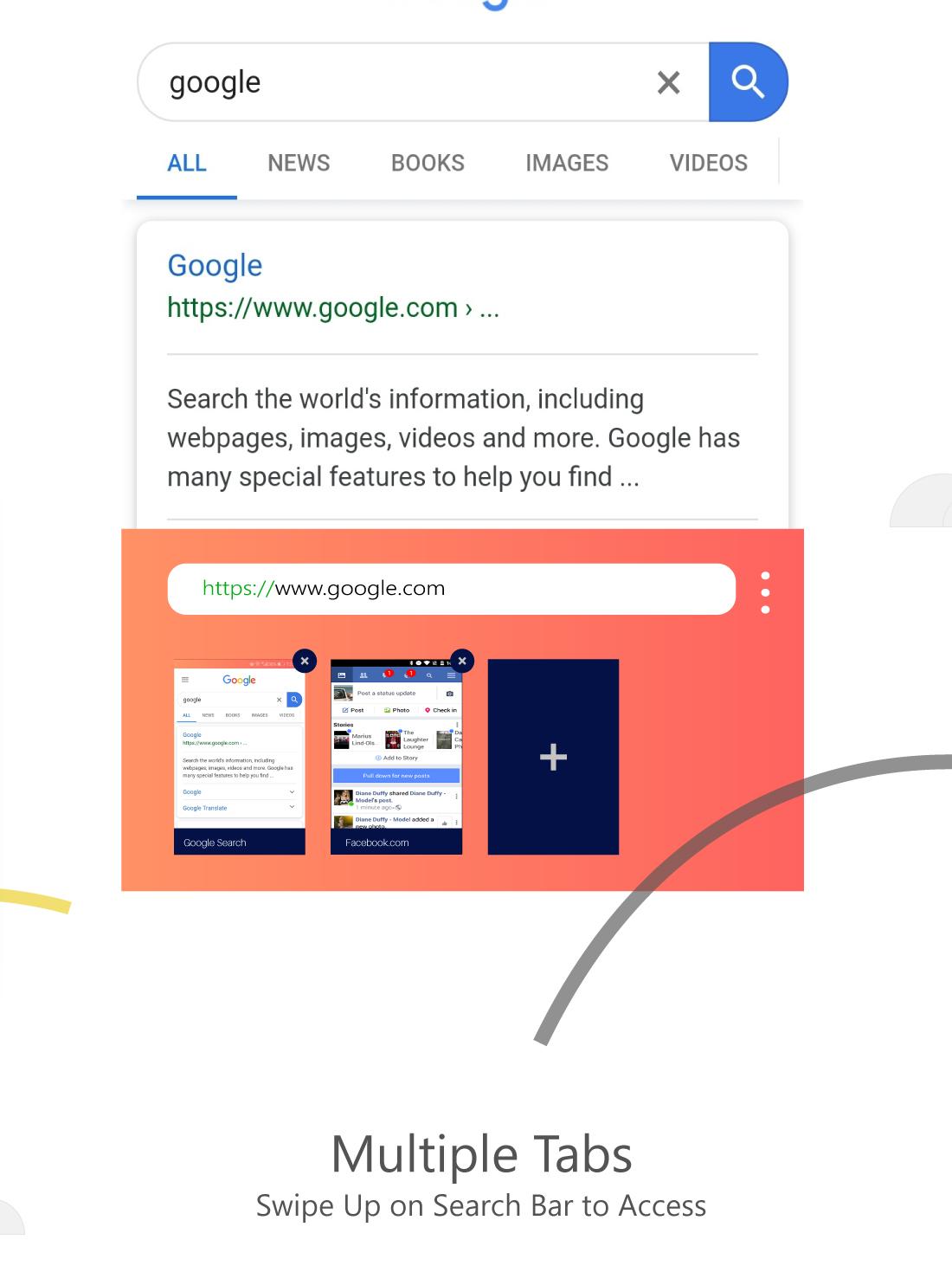The height and width of the screenshot is (1285, 952).
Task: Expand Google Translate chevron in thumbnail
Action: click(x=292, y=807)
